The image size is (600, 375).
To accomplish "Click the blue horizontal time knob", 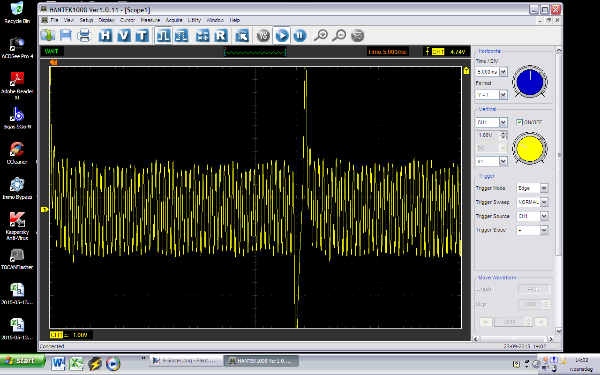I will [x=530, y=82].
